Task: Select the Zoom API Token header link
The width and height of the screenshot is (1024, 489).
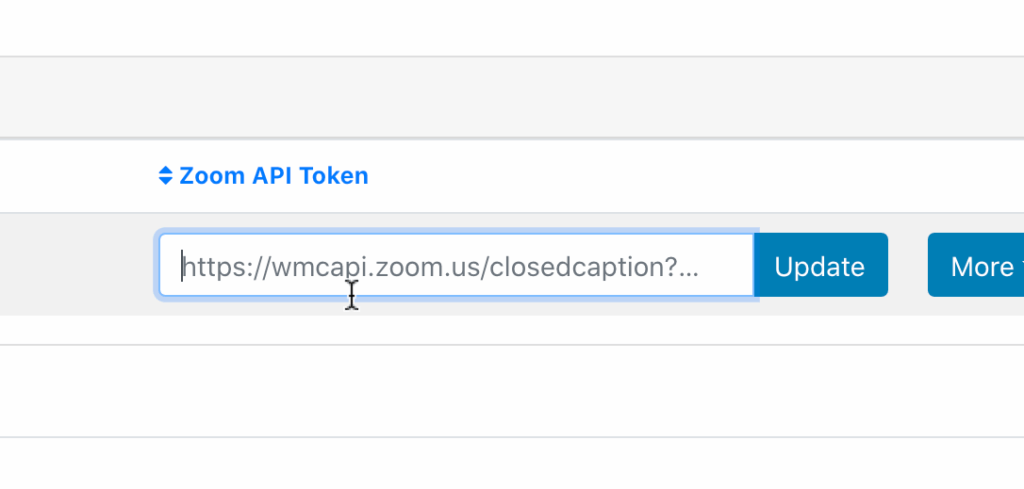Action: point(273,176)
